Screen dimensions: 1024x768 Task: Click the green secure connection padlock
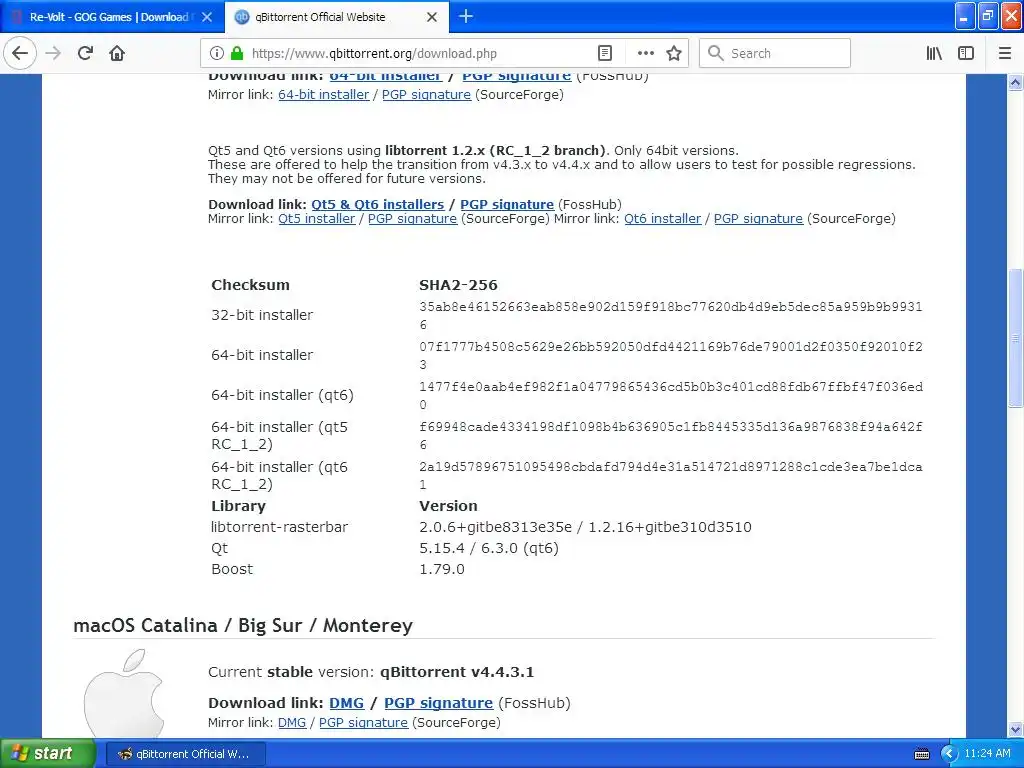click(237, 54)
